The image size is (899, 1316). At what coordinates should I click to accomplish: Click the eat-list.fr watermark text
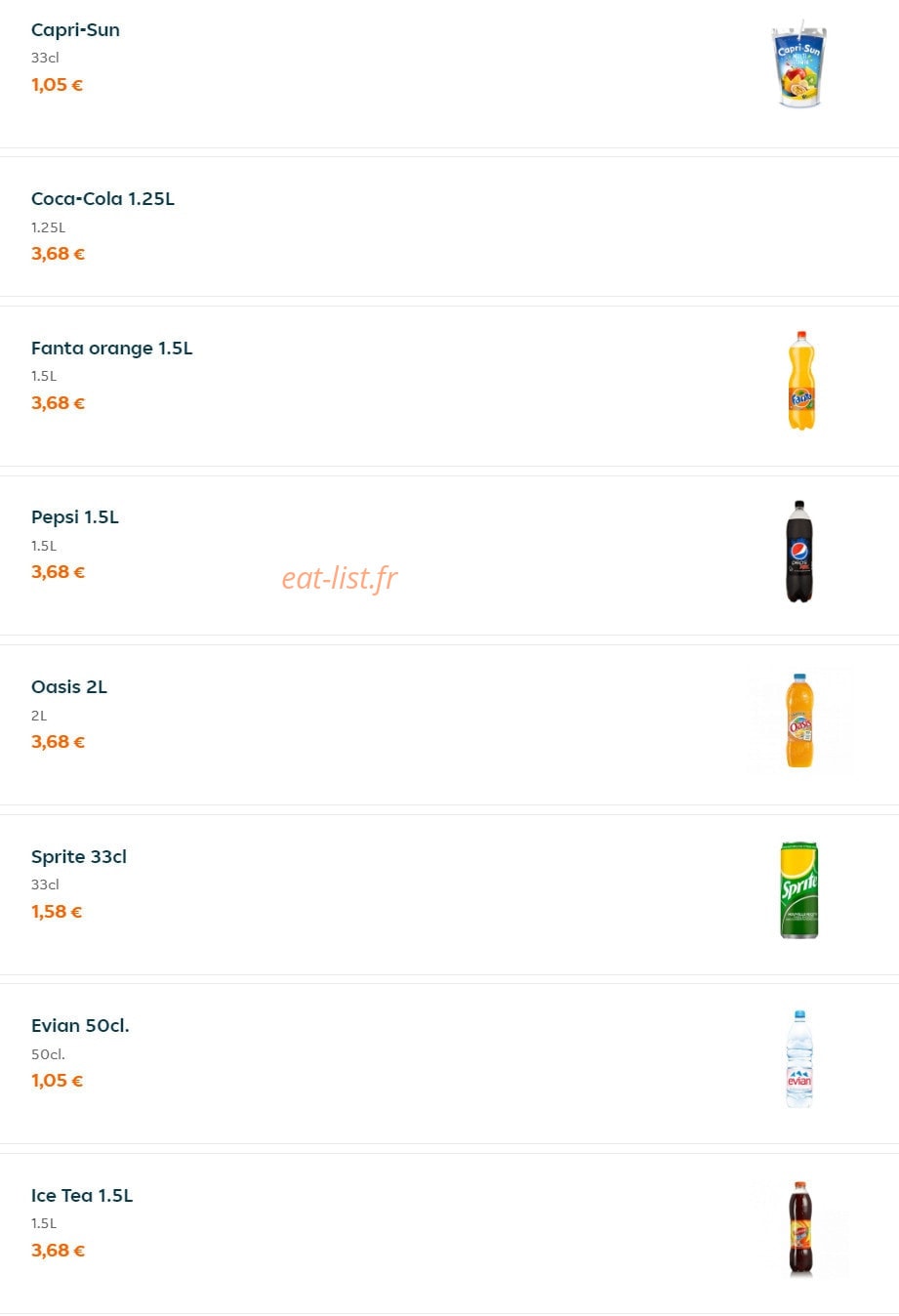coord(340,578)
